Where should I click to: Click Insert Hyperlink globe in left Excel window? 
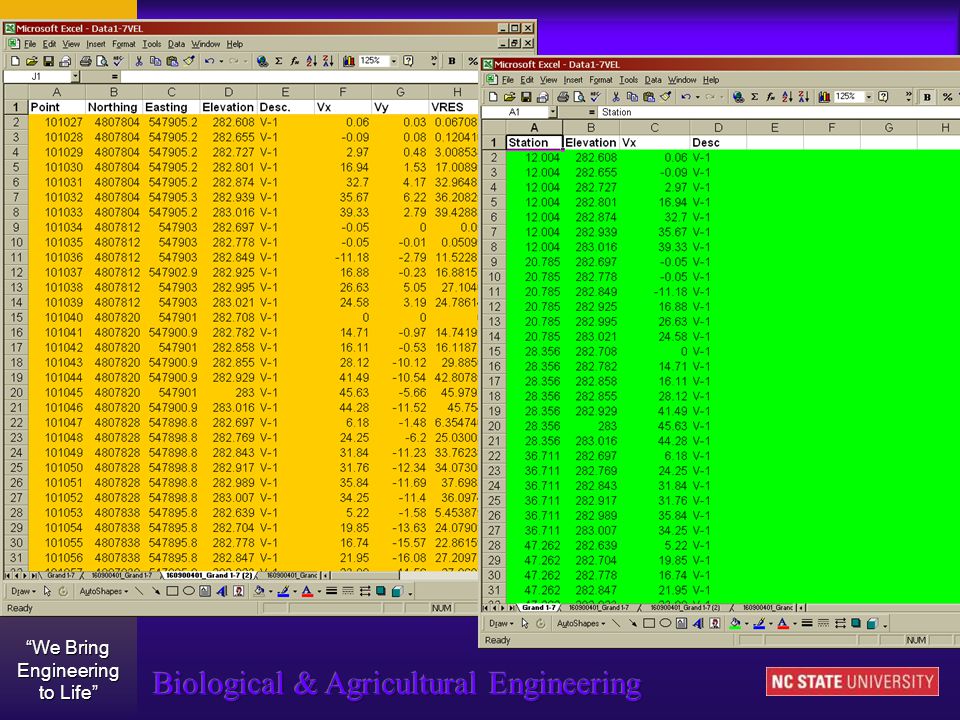pyautogui.click(x=262, y=61)
